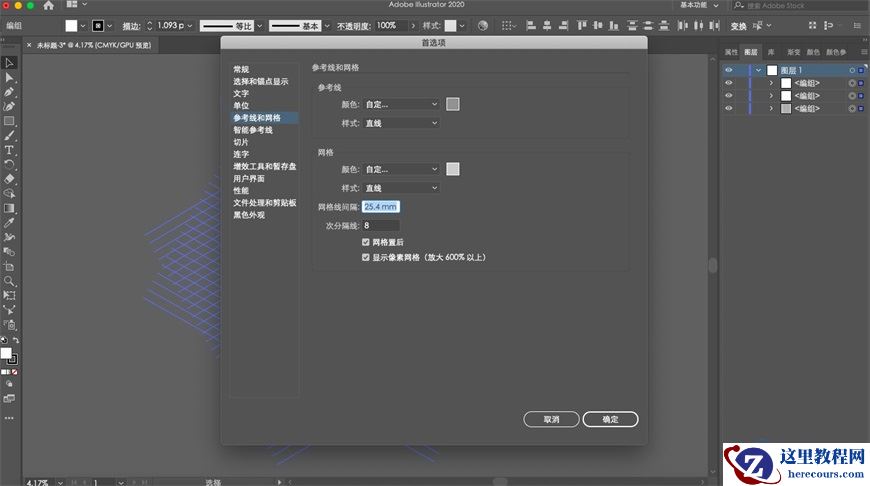Switch to the 渐变 panel tab
The image size is (870, 486).
click(x=793, y=52)
